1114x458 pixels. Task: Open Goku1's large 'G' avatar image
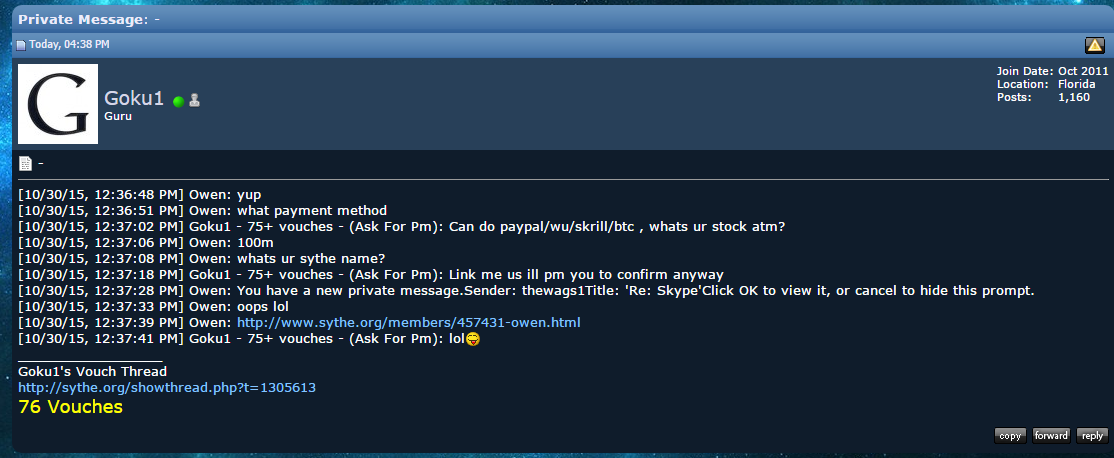58,104
